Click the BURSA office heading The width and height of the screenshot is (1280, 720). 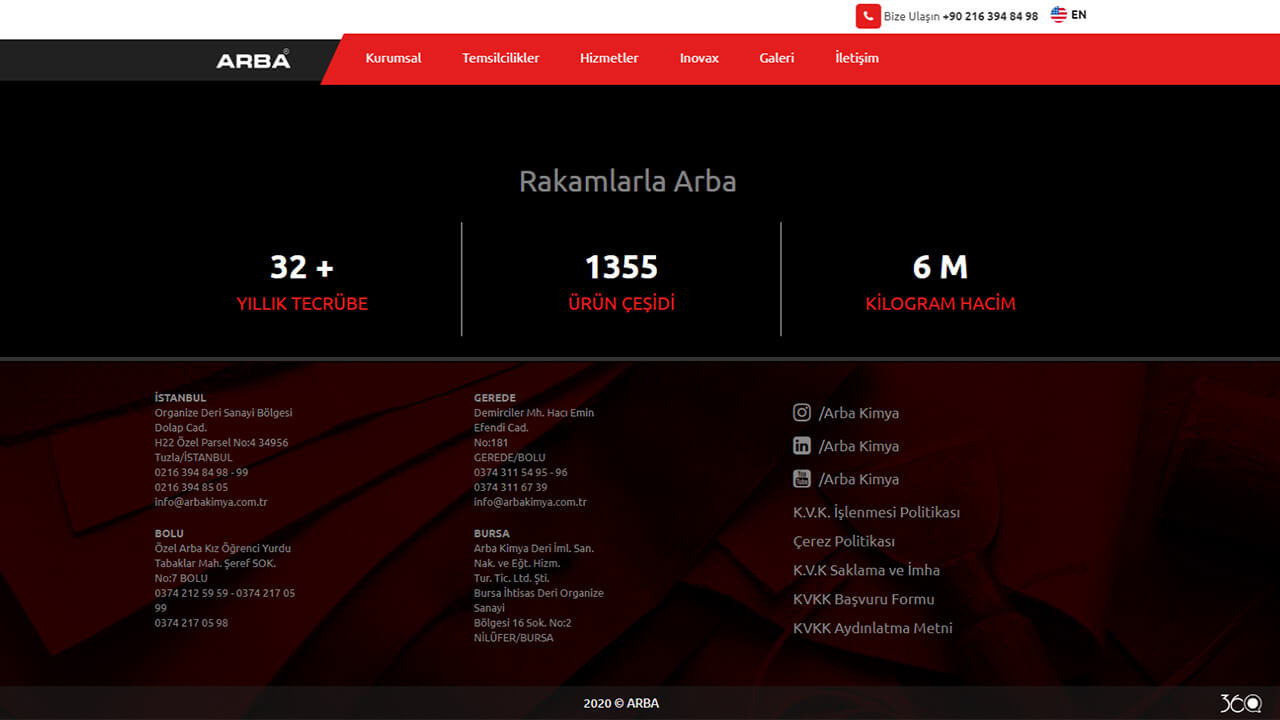tap(492, 533)
